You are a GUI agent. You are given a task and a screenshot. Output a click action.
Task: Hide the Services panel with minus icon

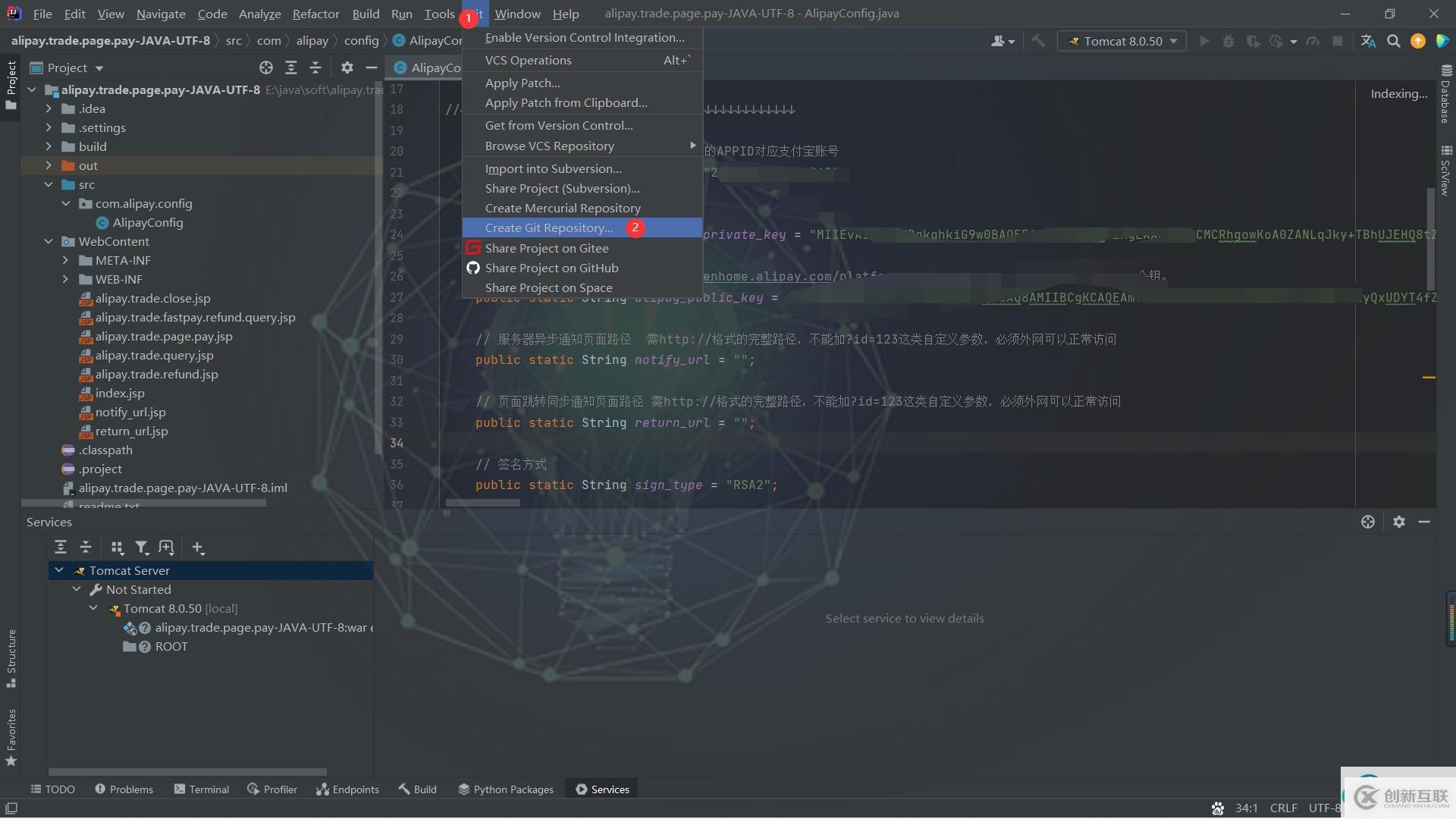(1424, 522)
